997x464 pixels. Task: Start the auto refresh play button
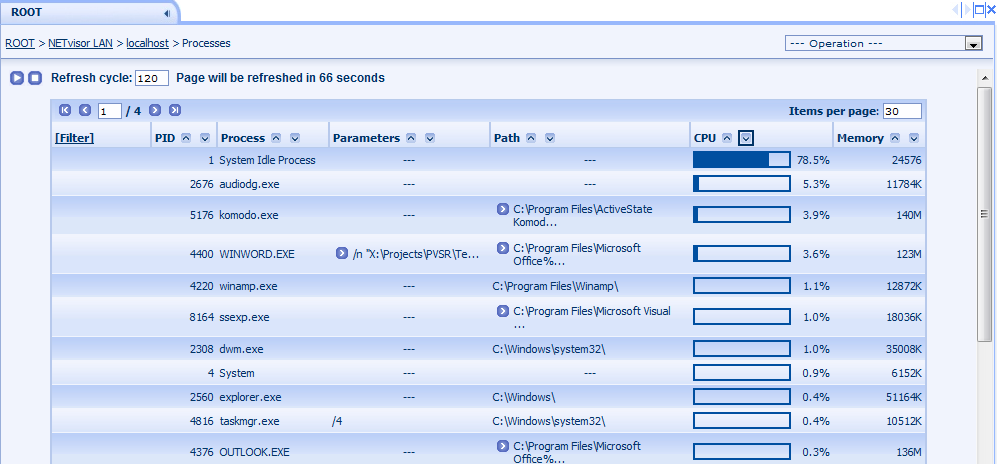[17, 78]
